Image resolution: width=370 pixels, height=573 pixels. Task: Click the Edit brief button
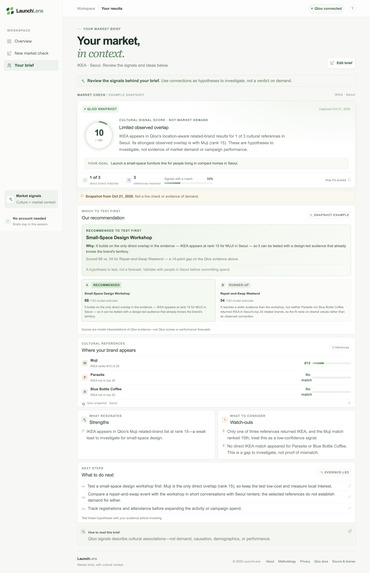click(341, 63)
